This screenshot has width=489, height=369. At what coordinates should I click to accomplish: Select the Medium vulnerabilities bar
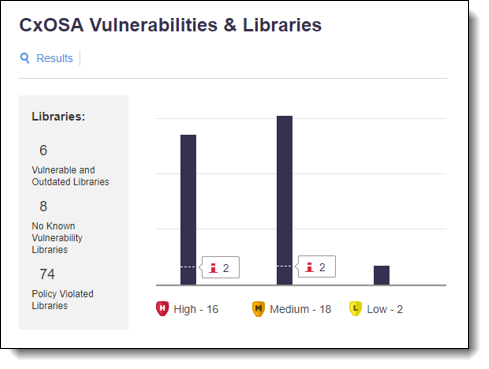pyautogui.click(x=285, y=200)
